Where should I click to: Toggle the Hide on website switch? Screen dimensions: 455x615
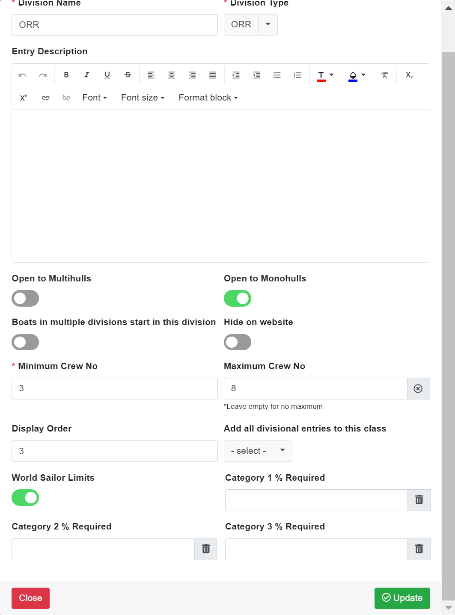click(x=237, y=342)
